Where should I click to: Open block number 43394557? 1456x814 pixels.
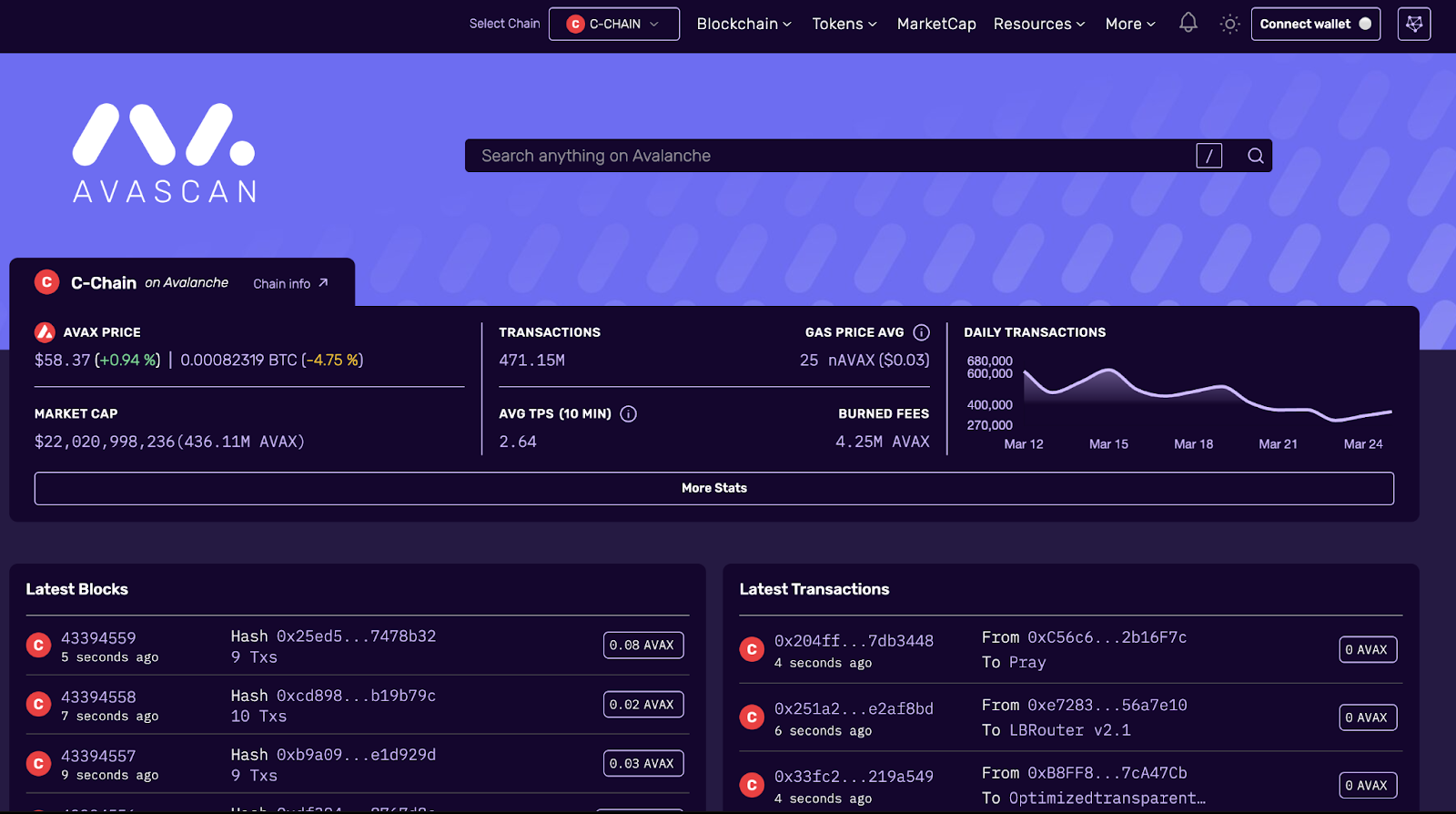tap(98, 757)
